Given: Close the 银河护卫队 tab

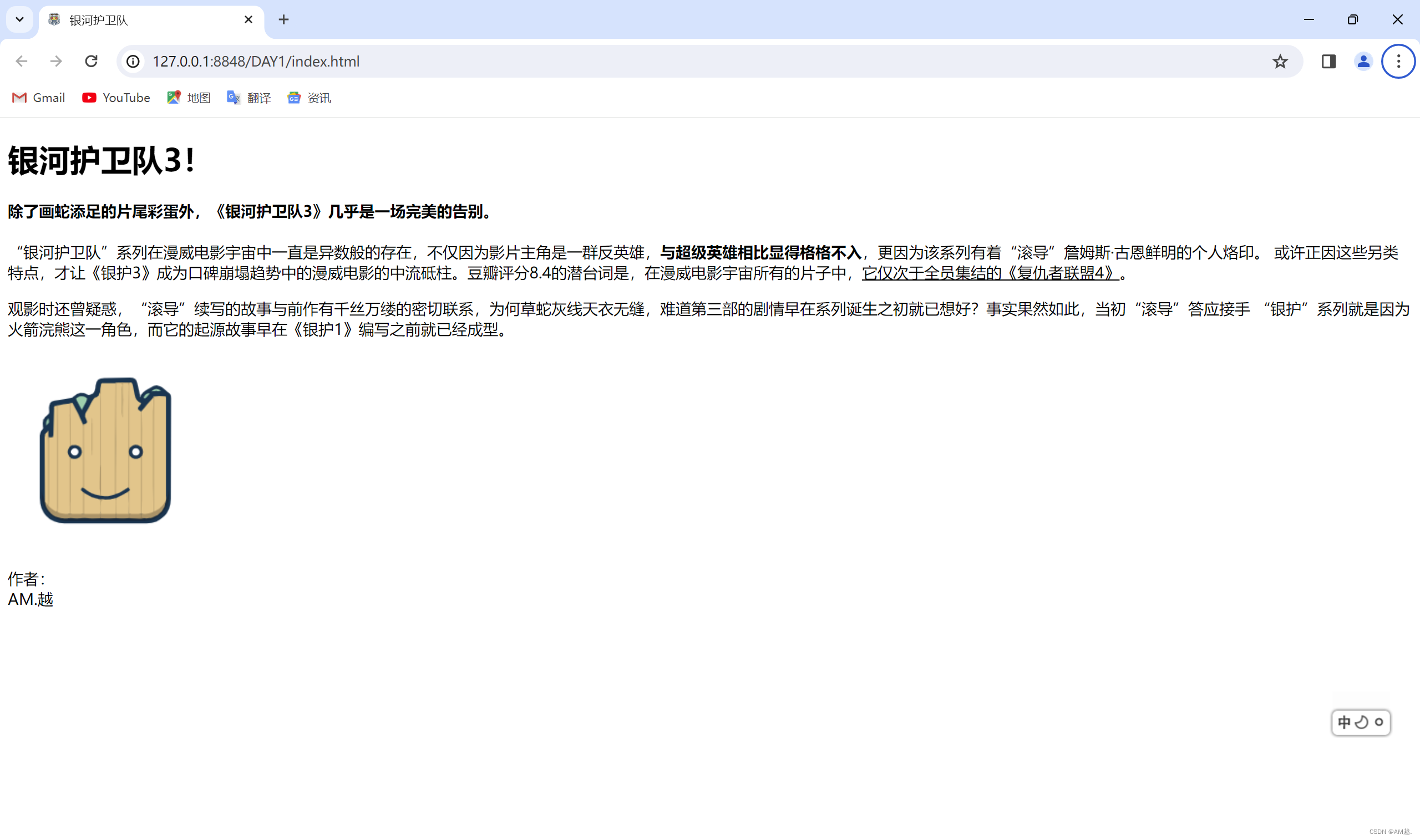Looking at the screenshot, I should click(x=248, y=20).
